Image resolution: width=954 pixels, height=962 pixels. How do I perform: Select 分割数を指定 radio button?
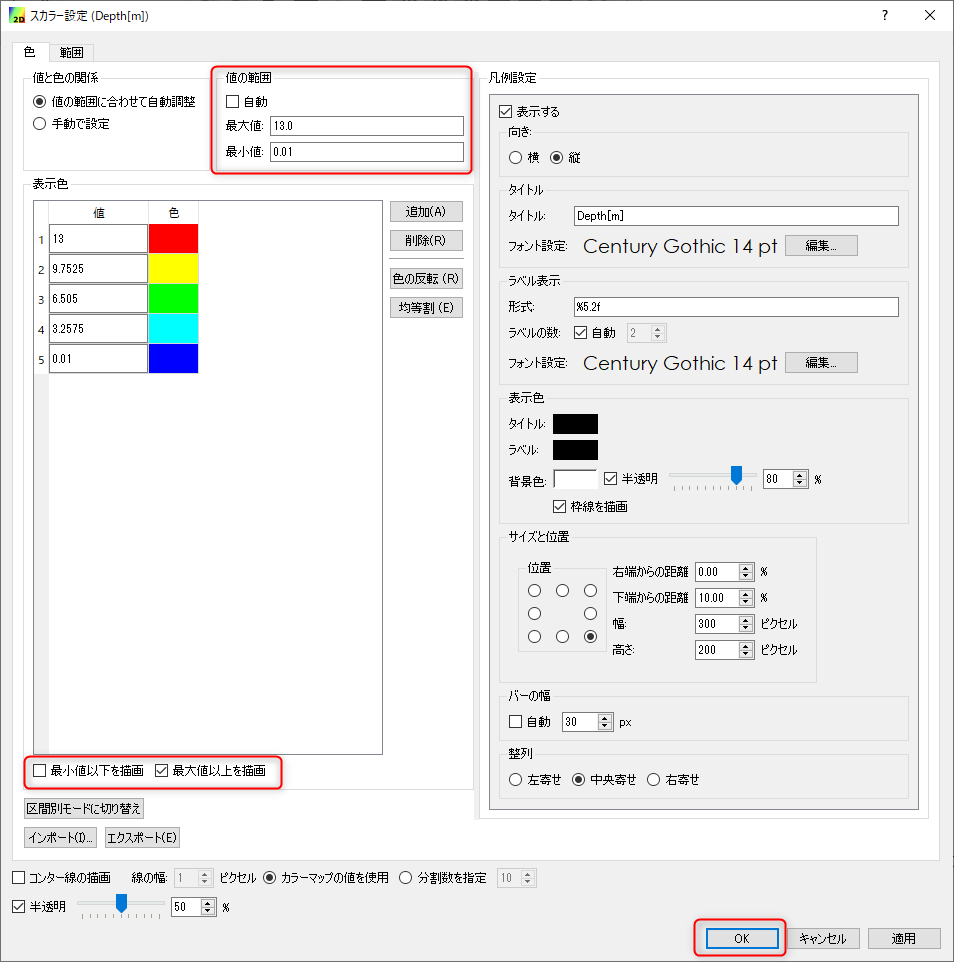pos(406,878)
